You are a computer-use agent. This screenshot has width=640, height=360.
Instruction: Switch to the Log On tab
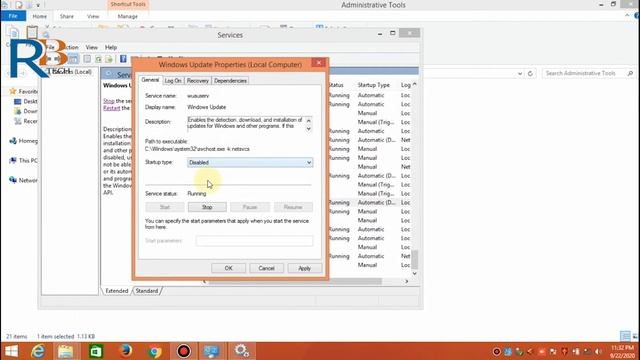(x=173, y=81)
